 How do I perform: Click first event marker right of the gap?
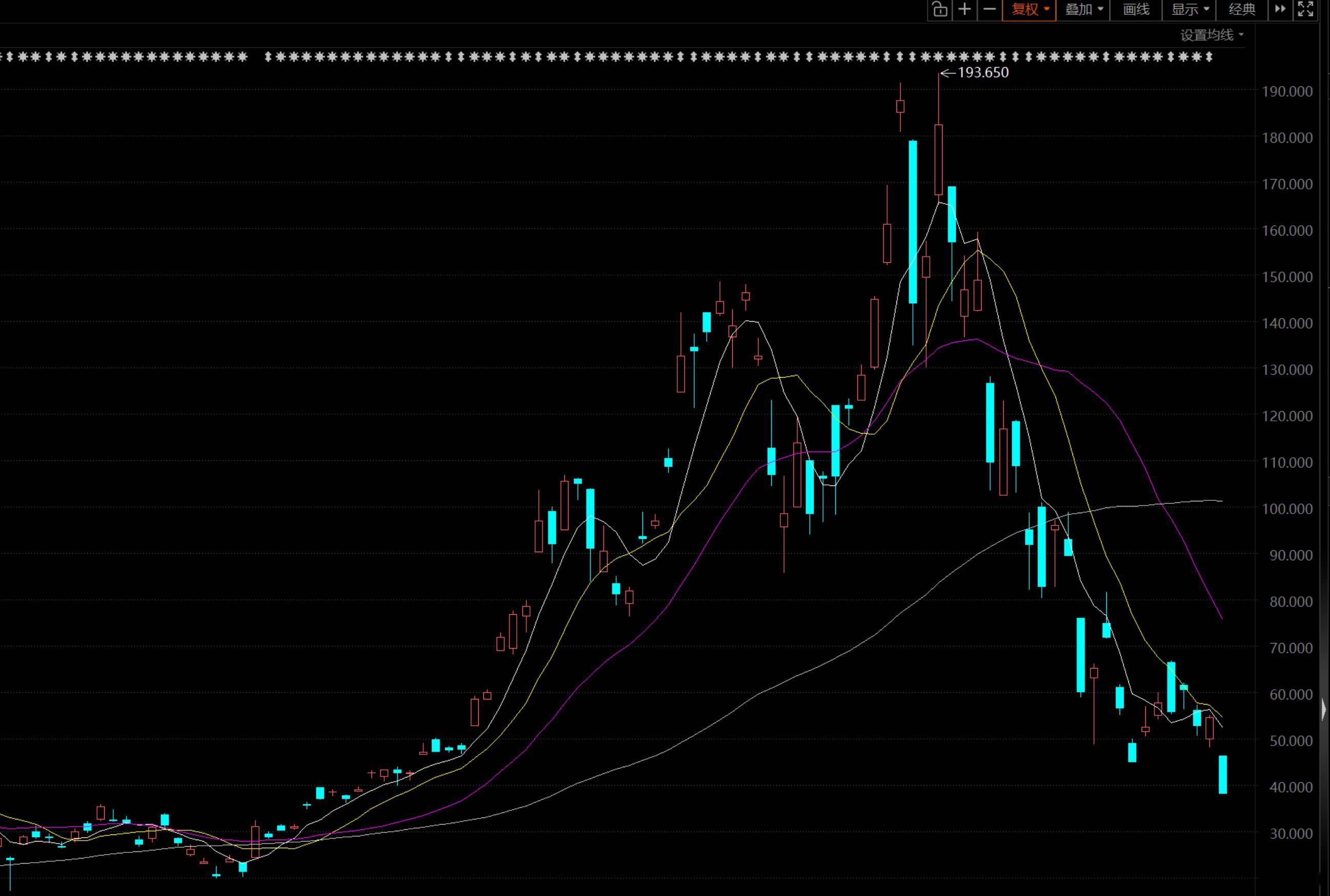[x=268, y=56]
